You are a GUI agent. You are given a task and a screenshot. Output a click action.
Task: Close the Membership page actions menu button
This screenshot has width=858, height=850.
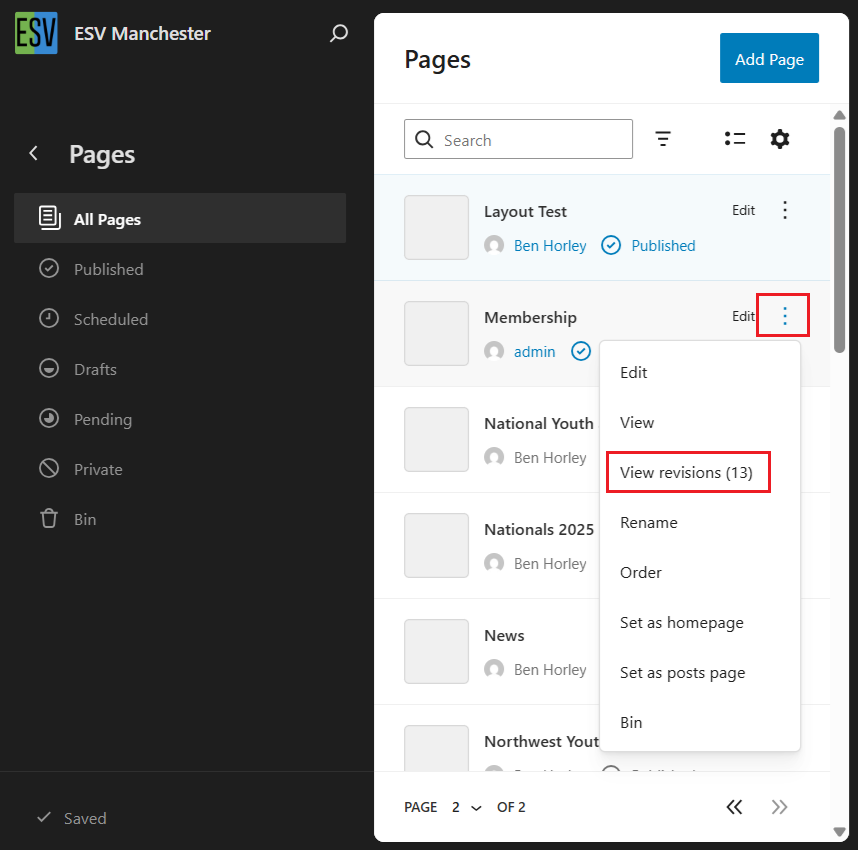[x=784, y=316]
